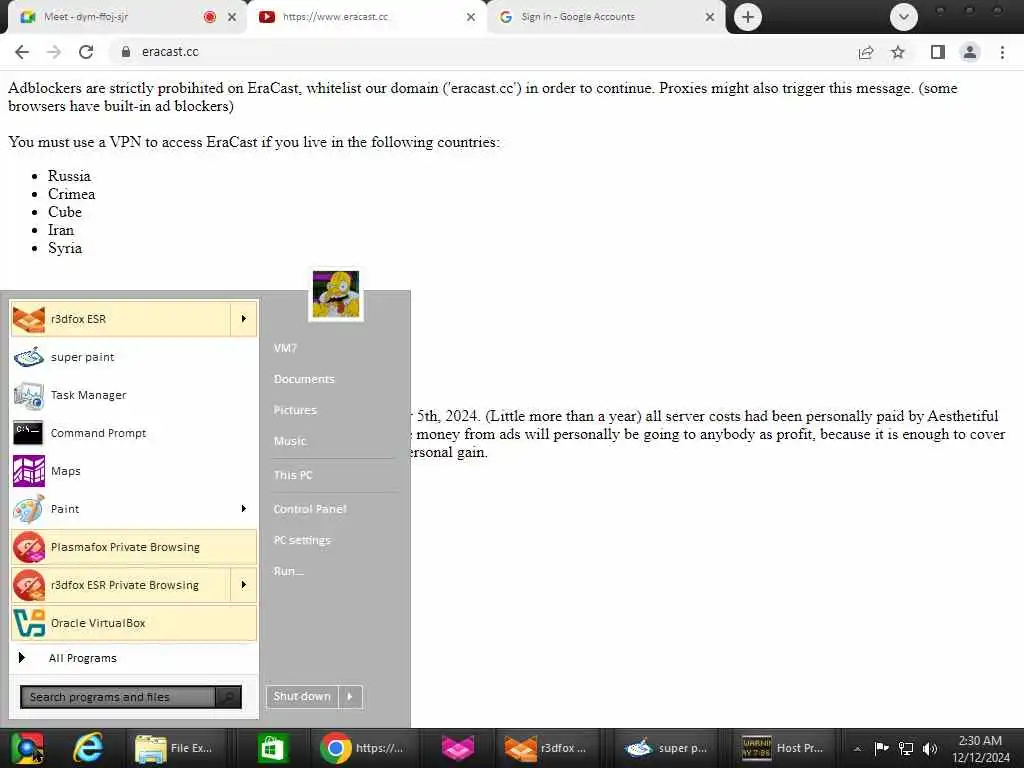Close the Google Accounts sign in tab
Viewport: 1024px width, 768px height.
click(710, 17)
